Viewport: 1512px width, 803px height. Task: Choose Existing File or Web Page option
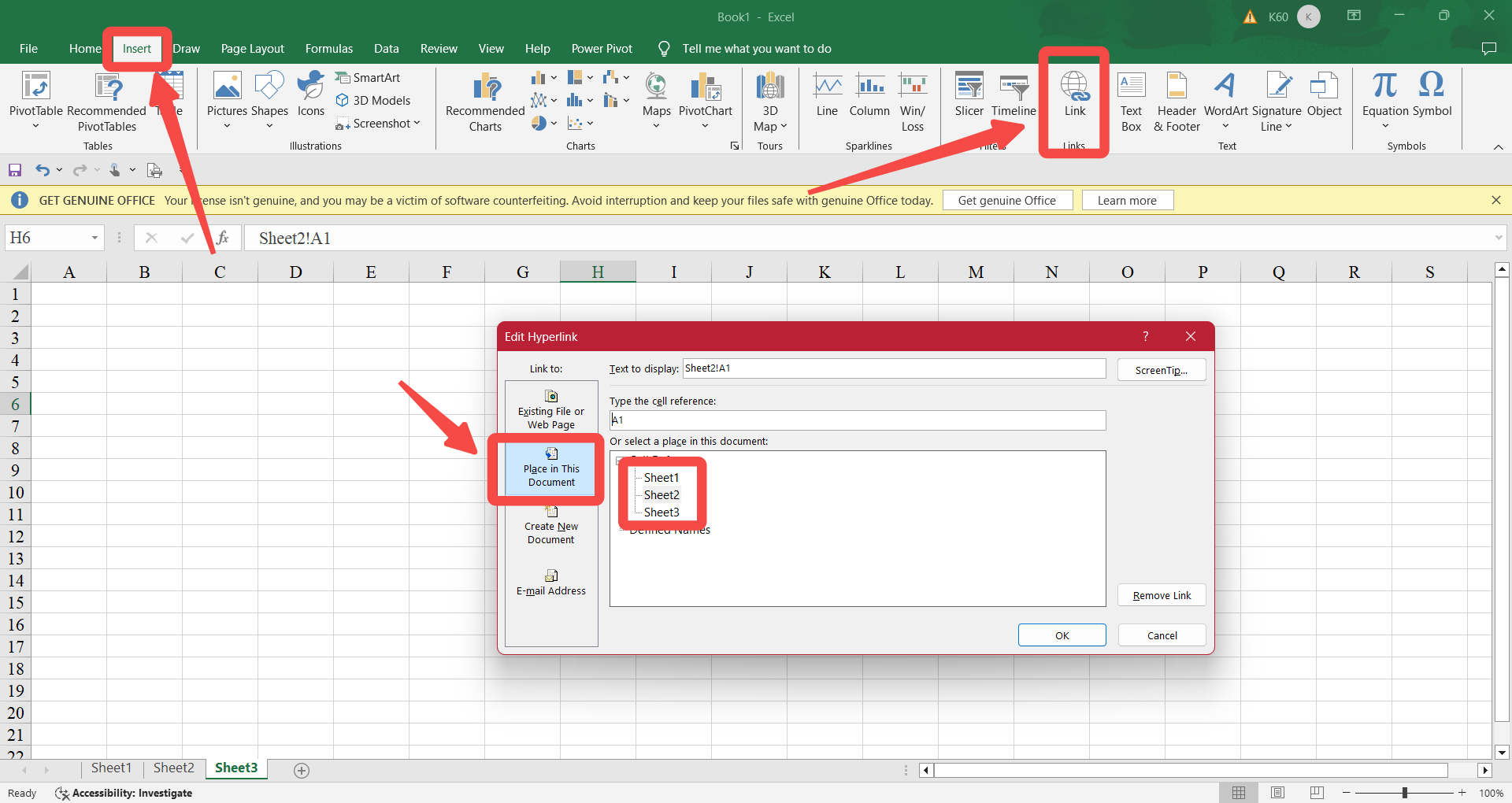click(551, 409)
